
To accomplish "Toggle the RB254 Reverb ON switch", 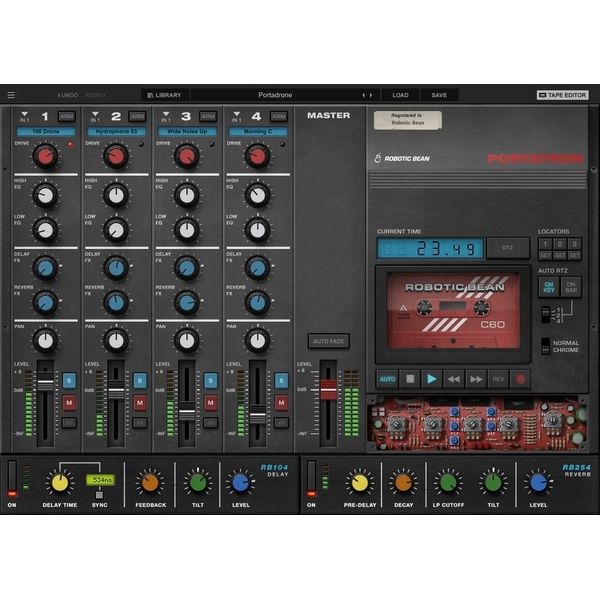I will tap(311, 479).
